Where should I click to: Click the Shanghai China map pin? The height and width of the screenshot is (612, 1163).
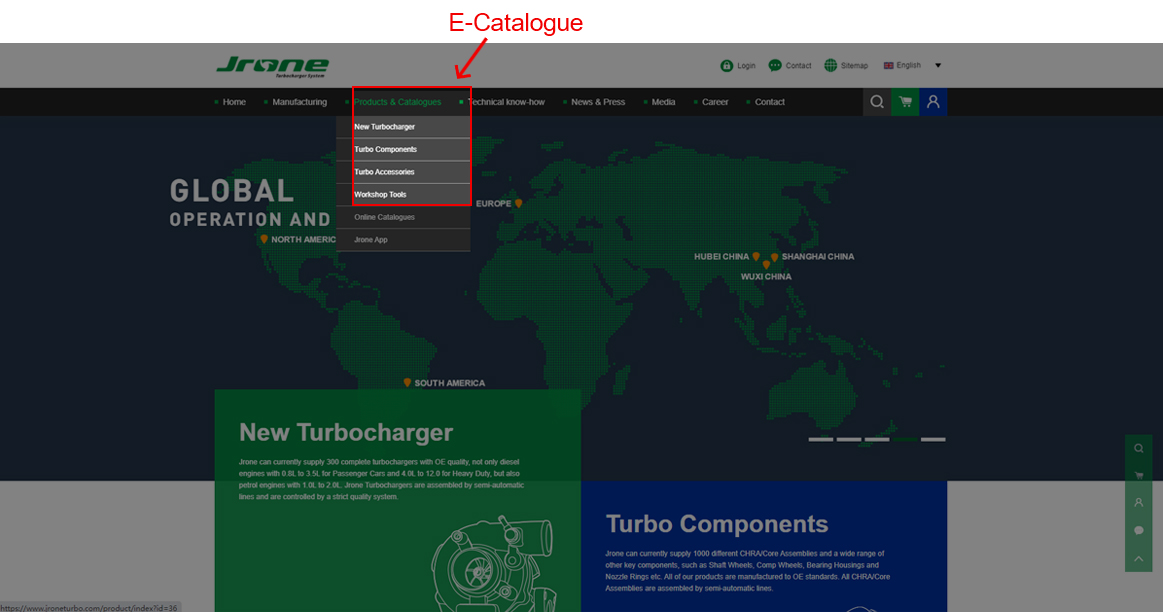pos(774,257)
